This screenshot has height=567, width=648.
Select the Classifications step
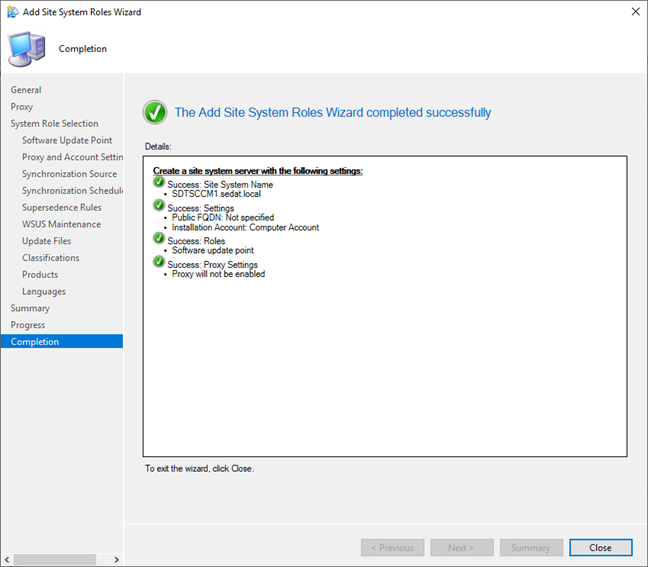[x=50, y=257]
